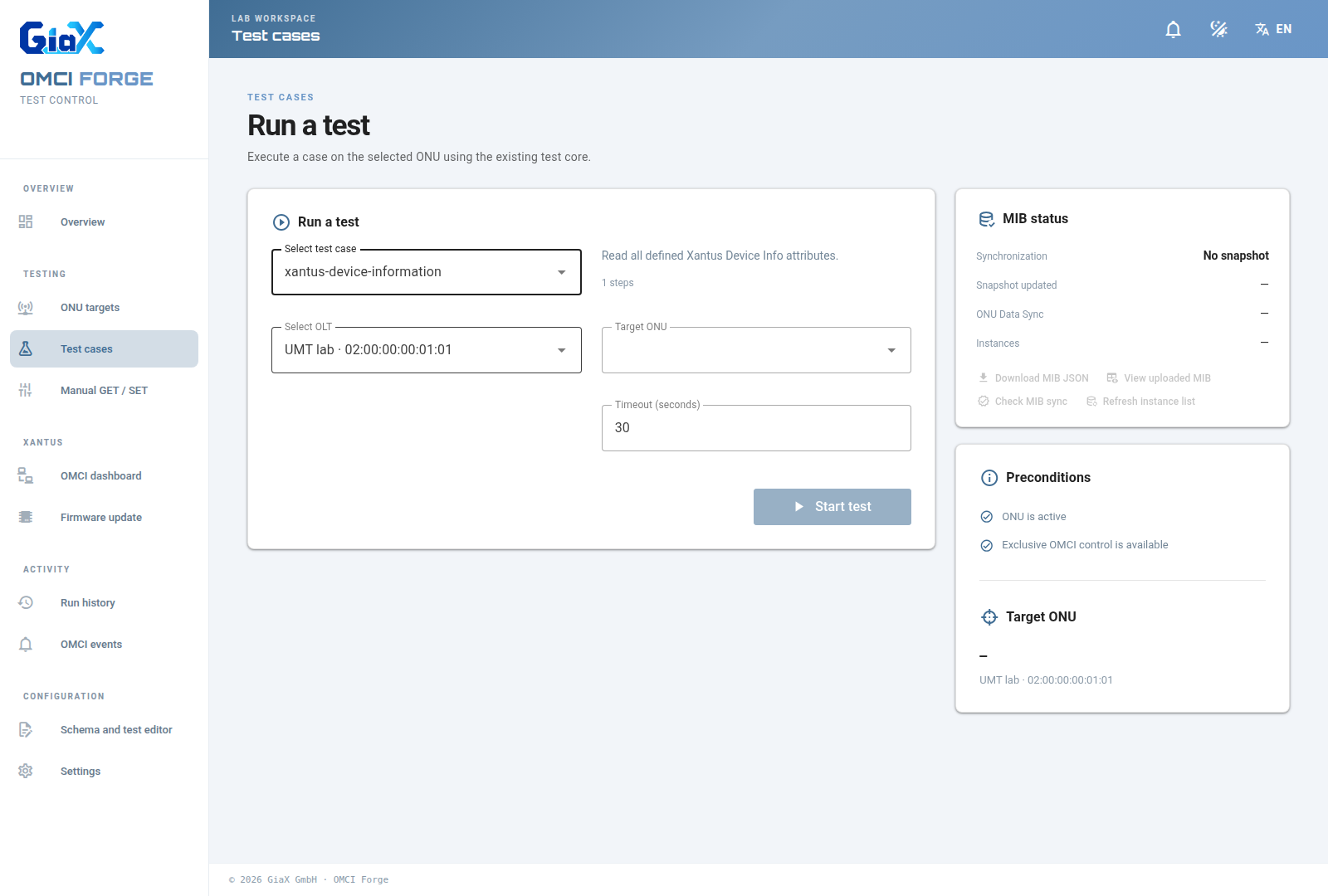
Task: Open OMCI dashboard page
Action: 104,475
